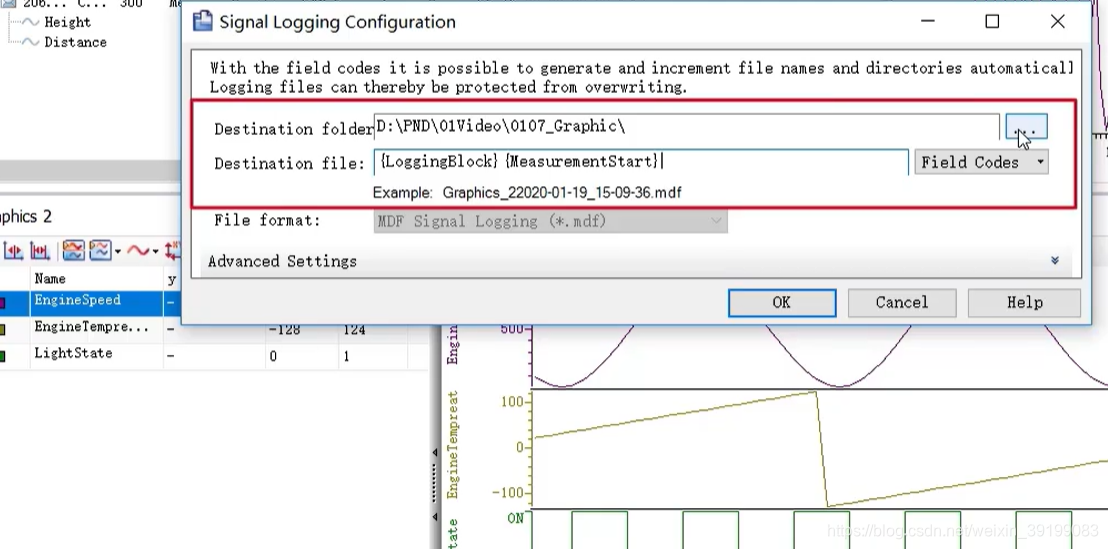Click the 0 value in LightState row

[273, 356]
